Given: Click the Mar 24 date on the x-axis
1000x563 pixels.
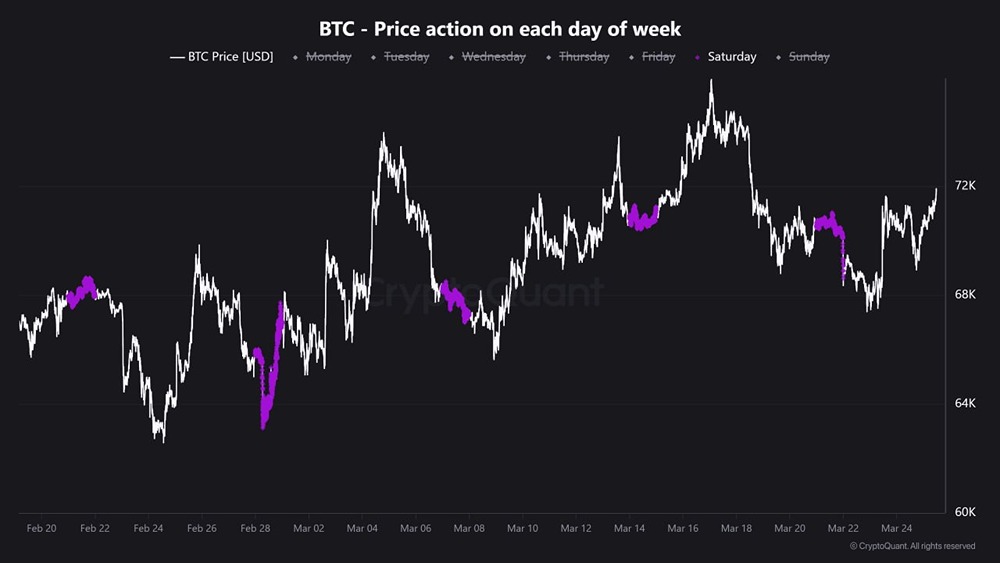Looking at the screenshot, I should 897,528.
